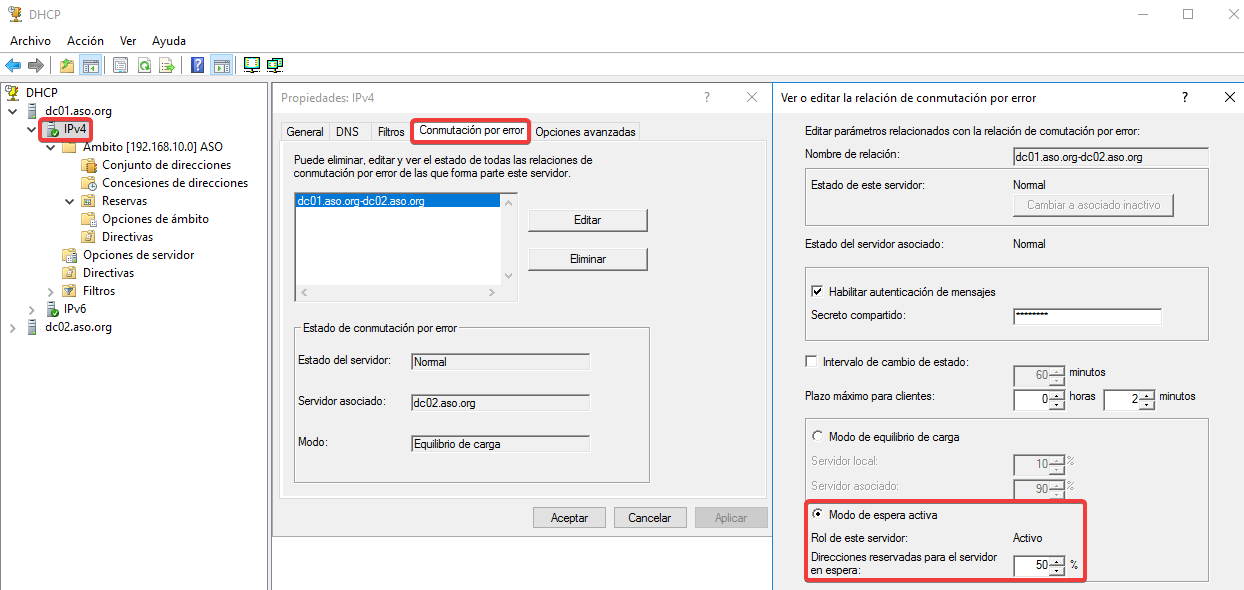This screenshot has width=1244, height=590.
Task: Click the Export list toolbar icon
Action: coord(167,66)
